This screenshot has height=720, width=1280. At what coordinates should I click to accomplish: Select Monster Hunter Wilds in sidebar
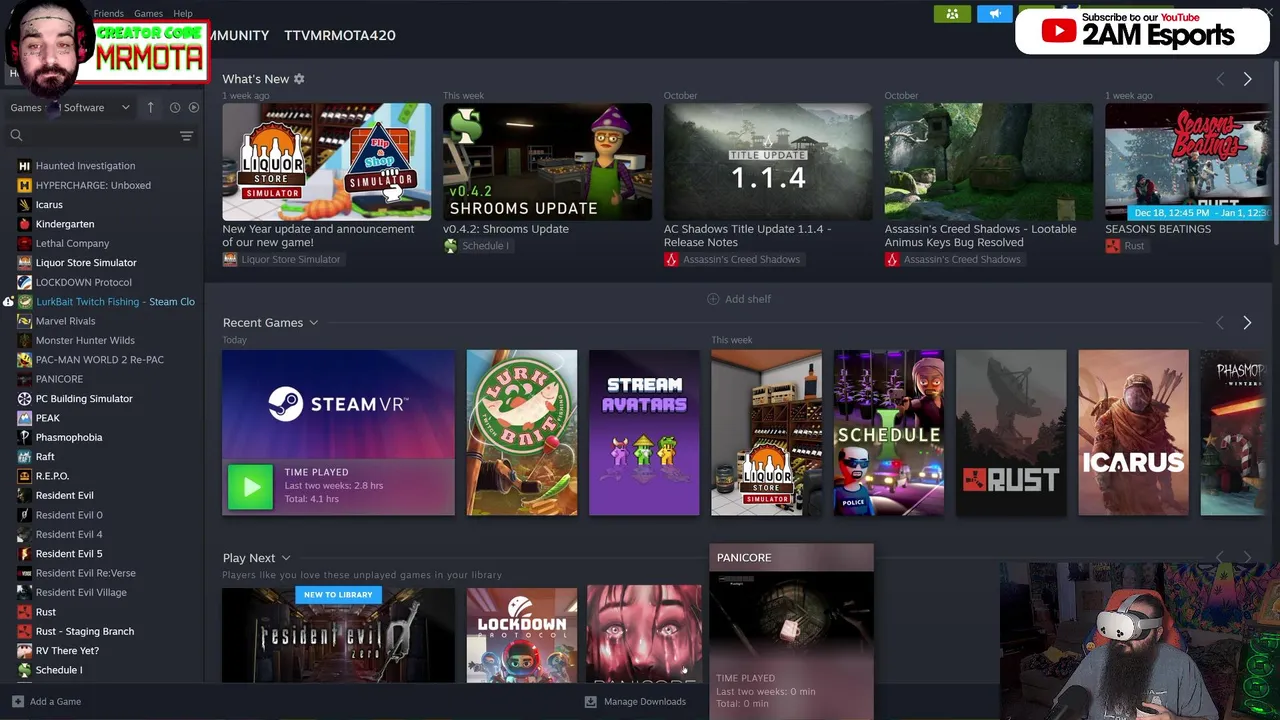85,340
